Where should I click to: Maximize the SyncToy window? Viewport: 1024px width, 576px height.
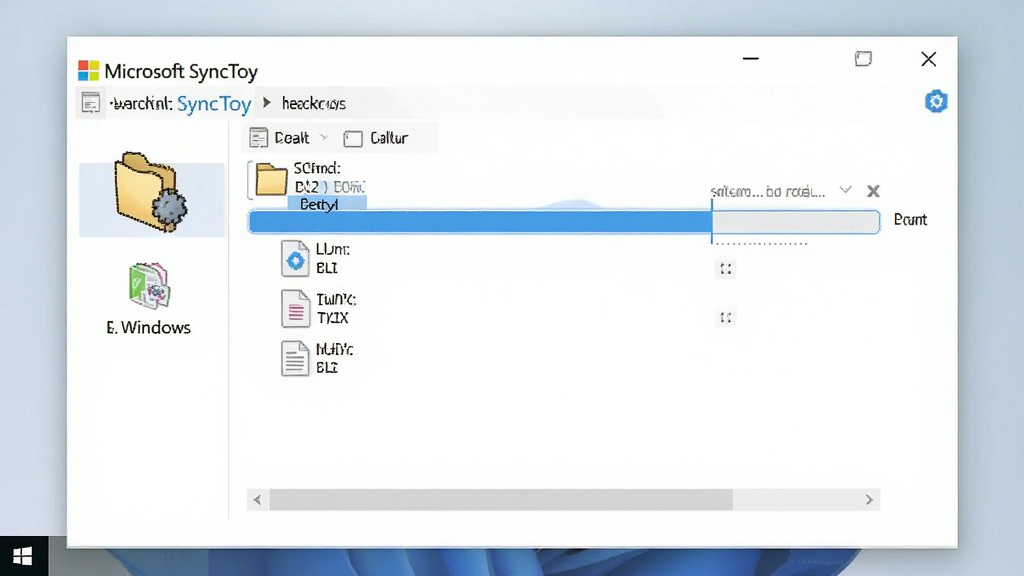863,59
